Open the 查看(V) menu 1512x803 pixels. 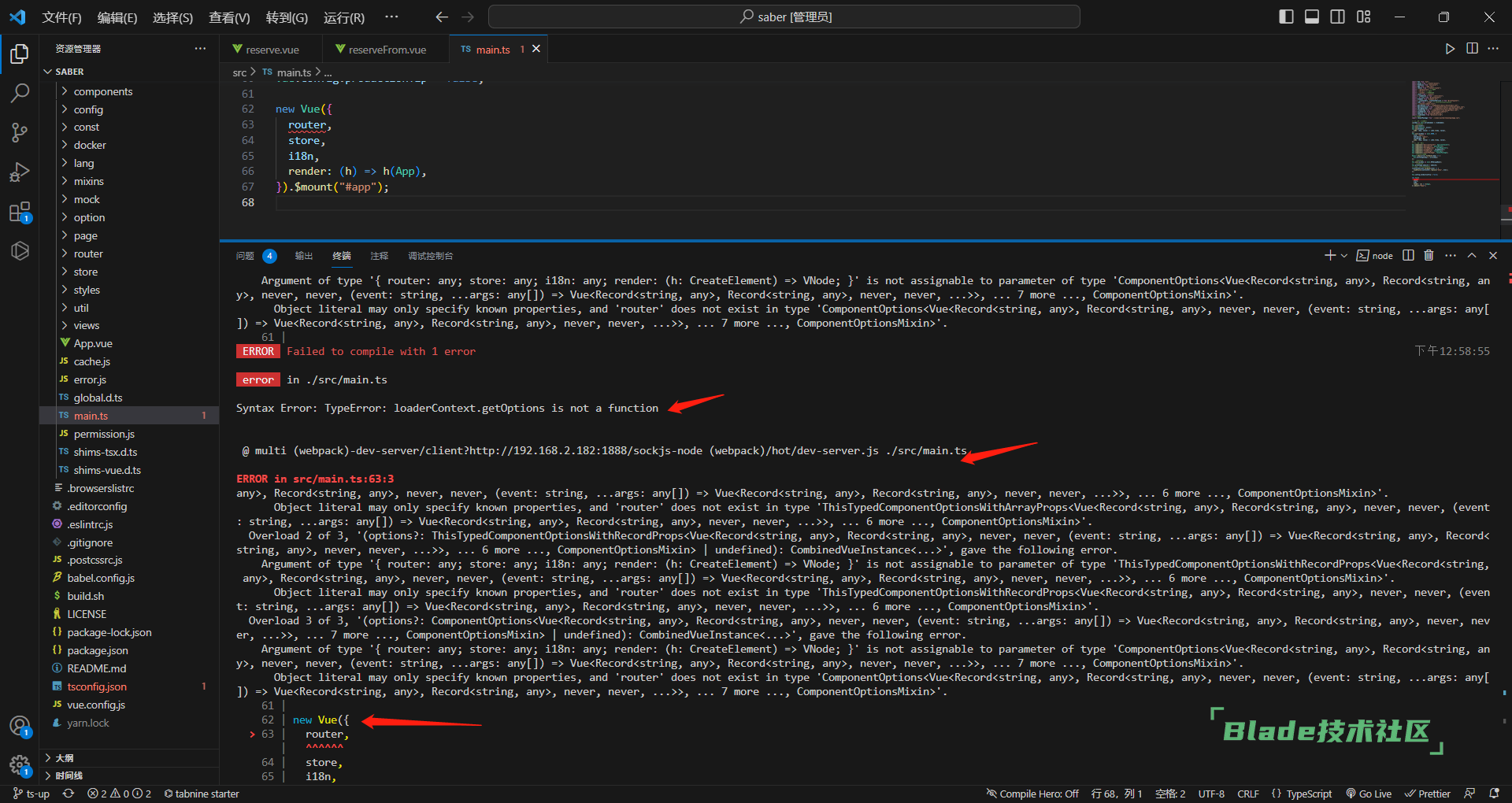pyautogui.click(x=229, y=17)
